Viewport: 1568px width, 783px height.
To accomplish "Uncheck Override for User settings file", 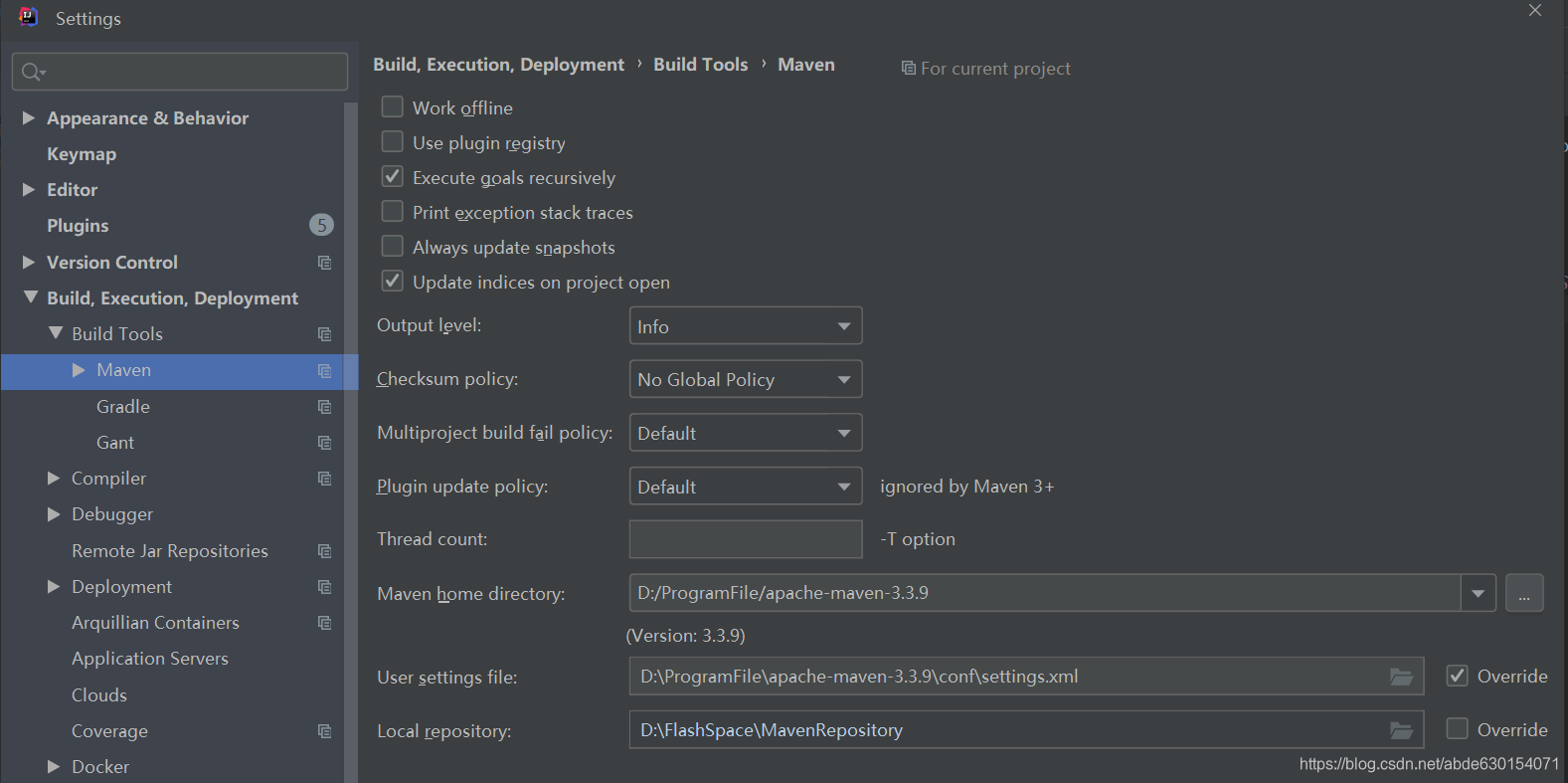I will (1457, 676).
